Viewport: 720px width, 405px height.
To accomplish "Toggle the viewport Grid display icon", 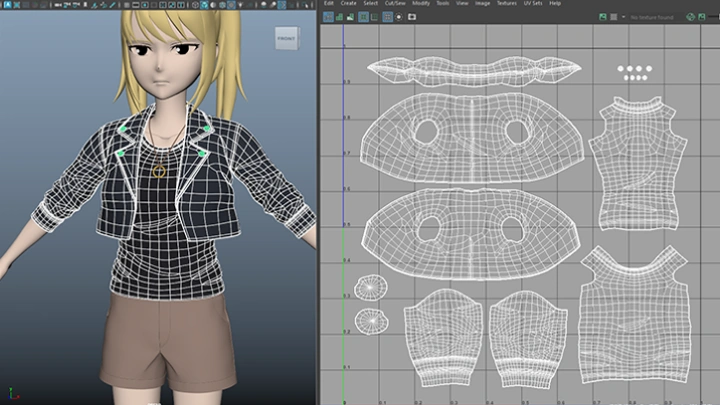I will (x=127, y=5).
